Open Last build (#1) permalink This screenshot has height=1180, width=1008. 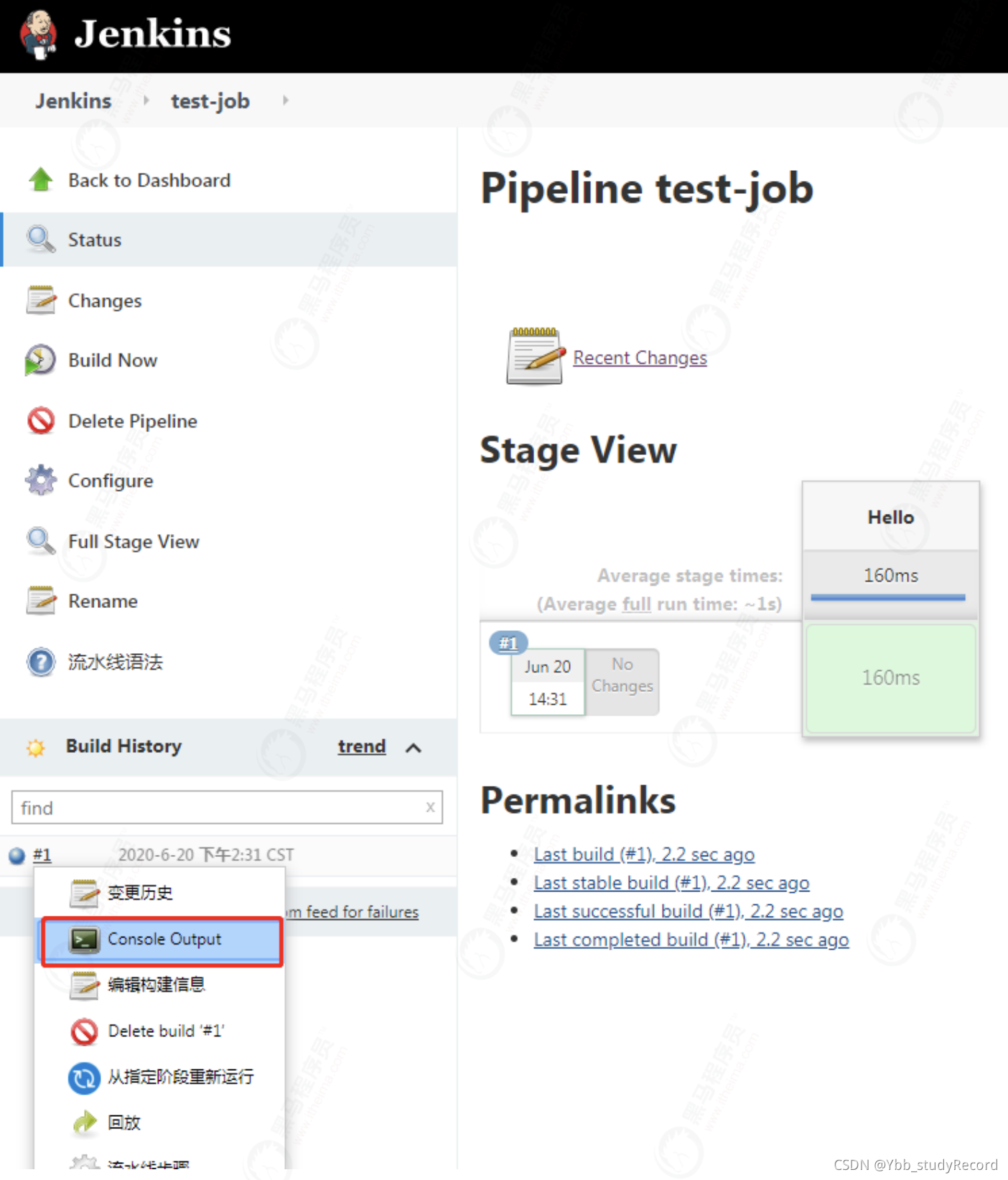[644, 854]
